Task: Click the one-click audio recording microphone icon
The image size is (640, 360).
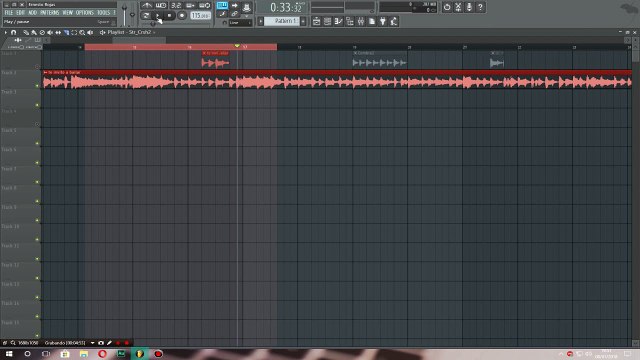Action: pos(469,7)
